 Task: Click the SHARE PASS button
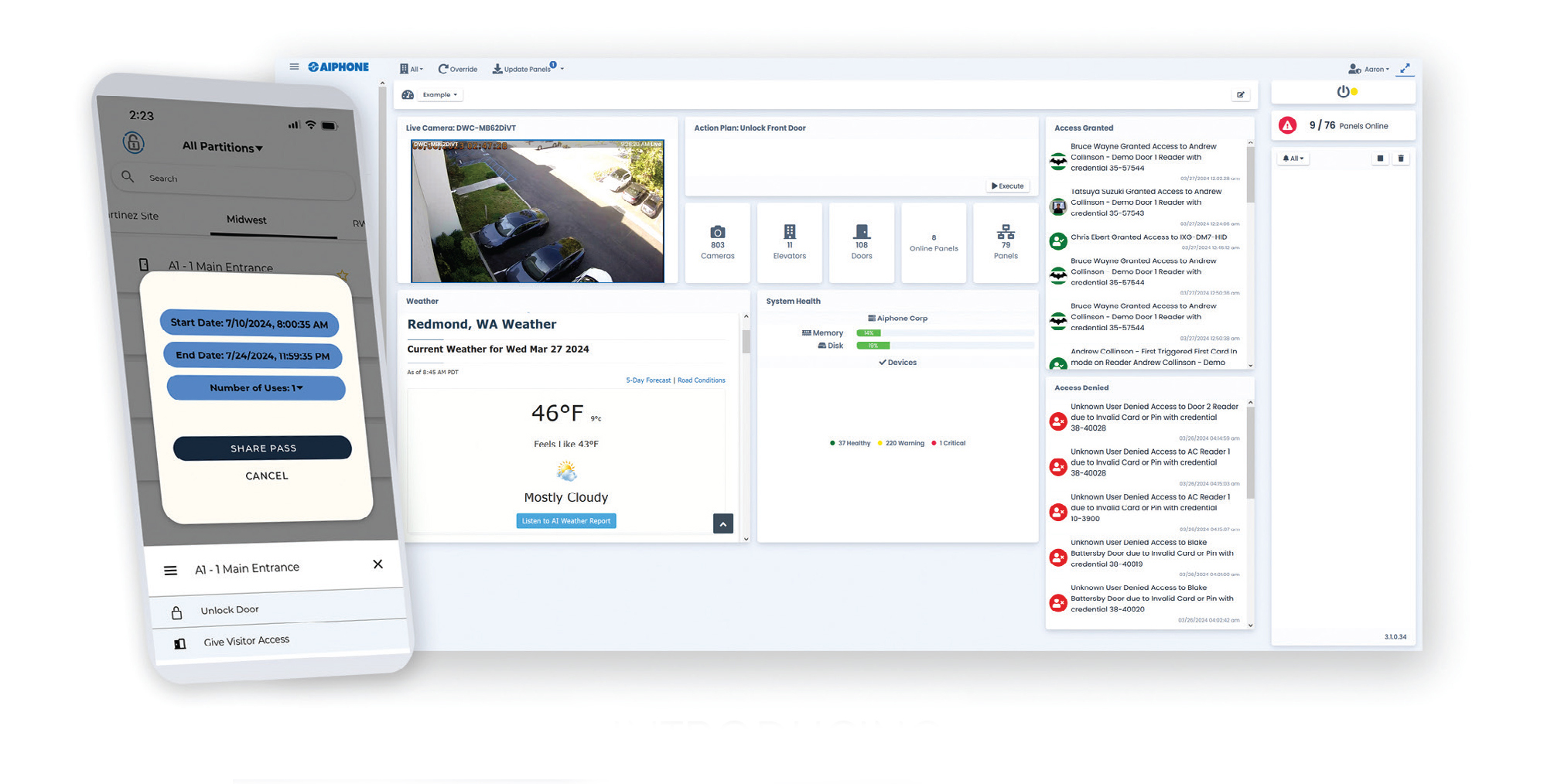coord(262,448)
